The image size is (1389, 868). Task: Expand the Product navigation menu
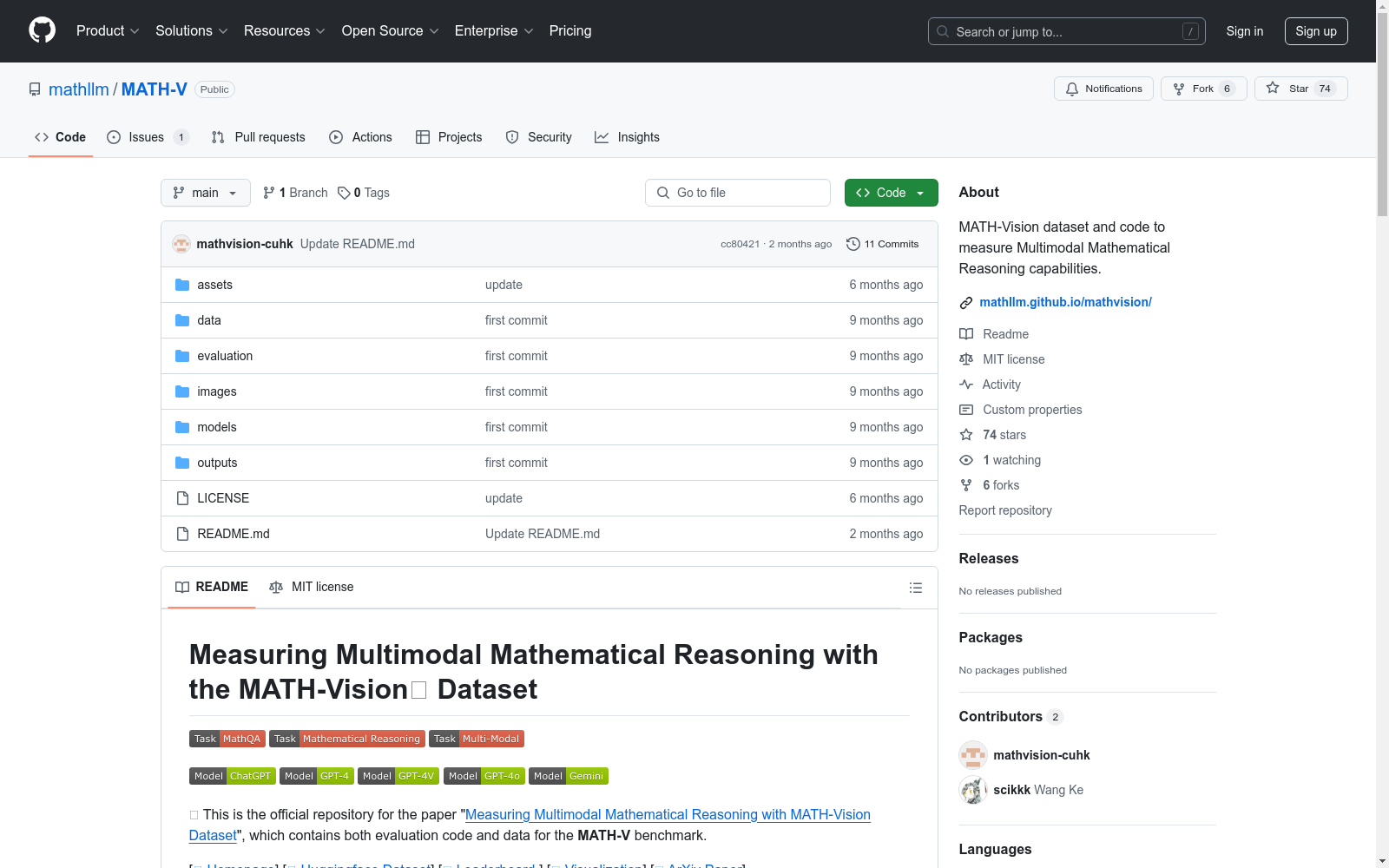click(x=108, y=31)
